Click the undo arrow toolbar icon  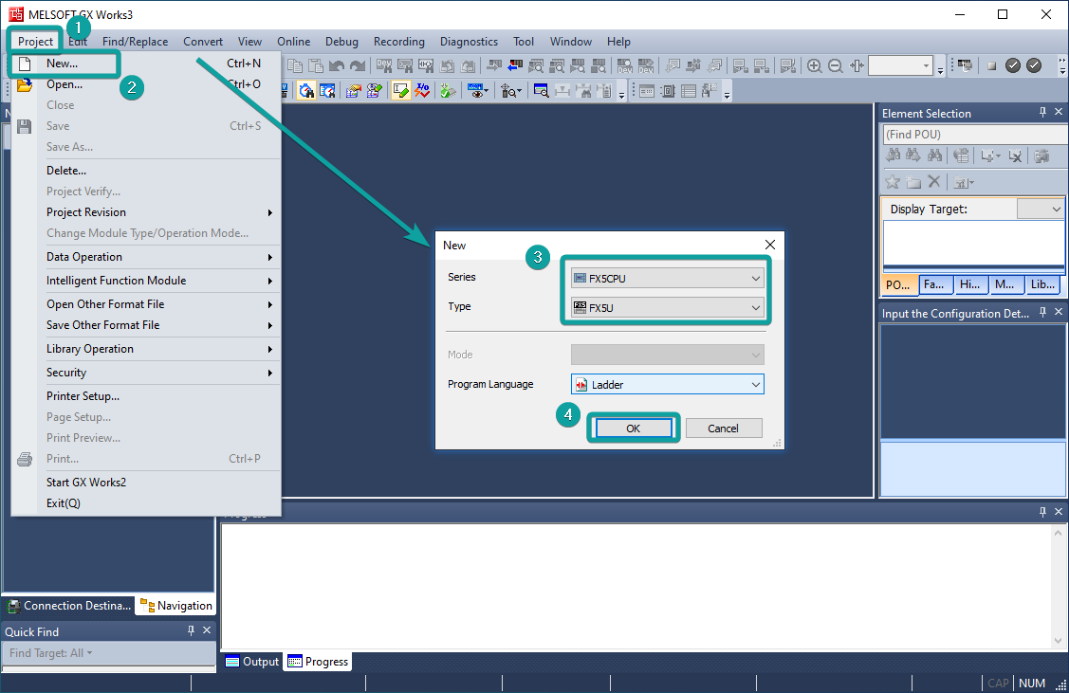[x=337, y=66]
